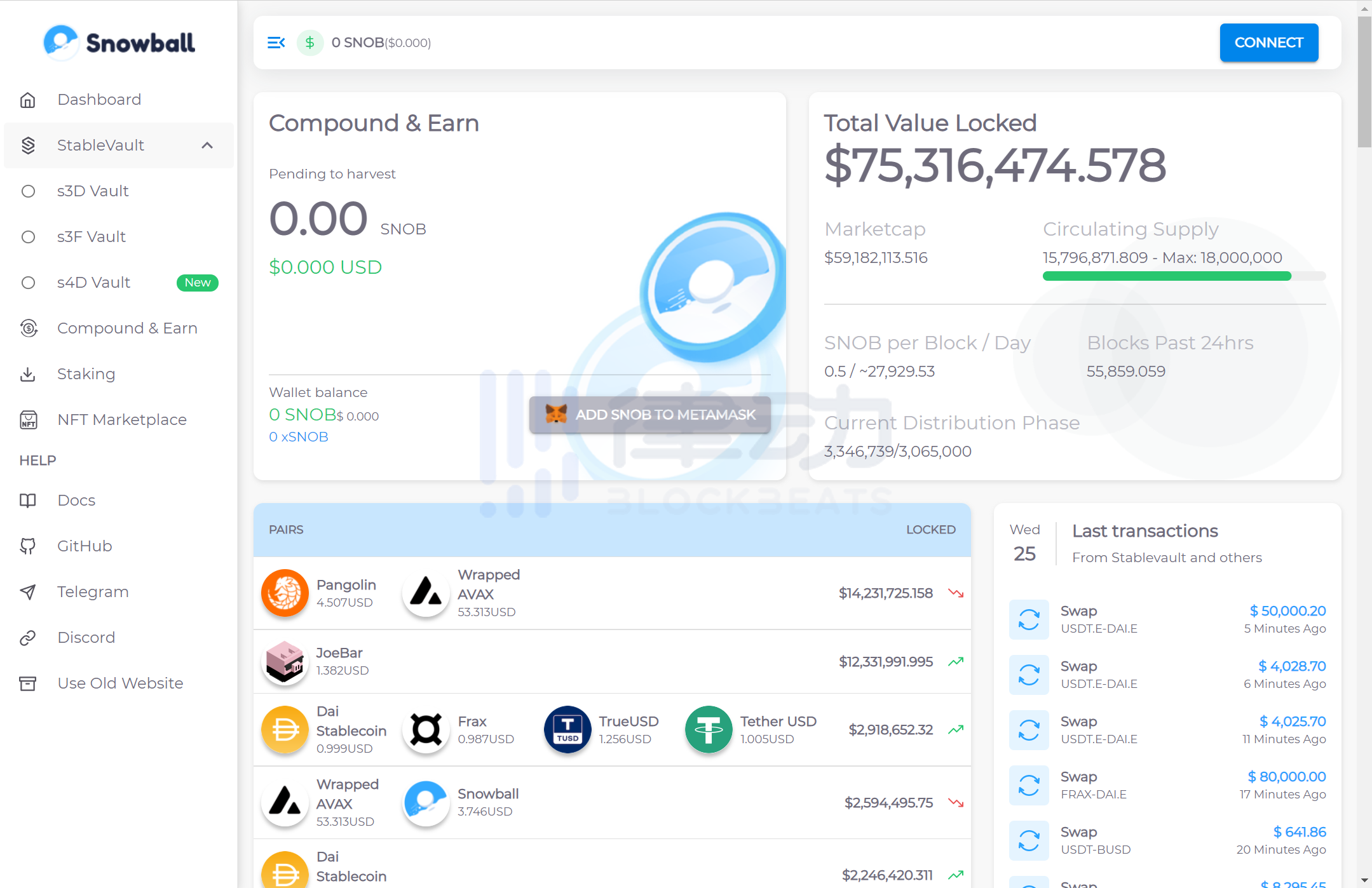Click the 0 xSNOB balance text
The image size is (1372, 888).
pos(299,437)
